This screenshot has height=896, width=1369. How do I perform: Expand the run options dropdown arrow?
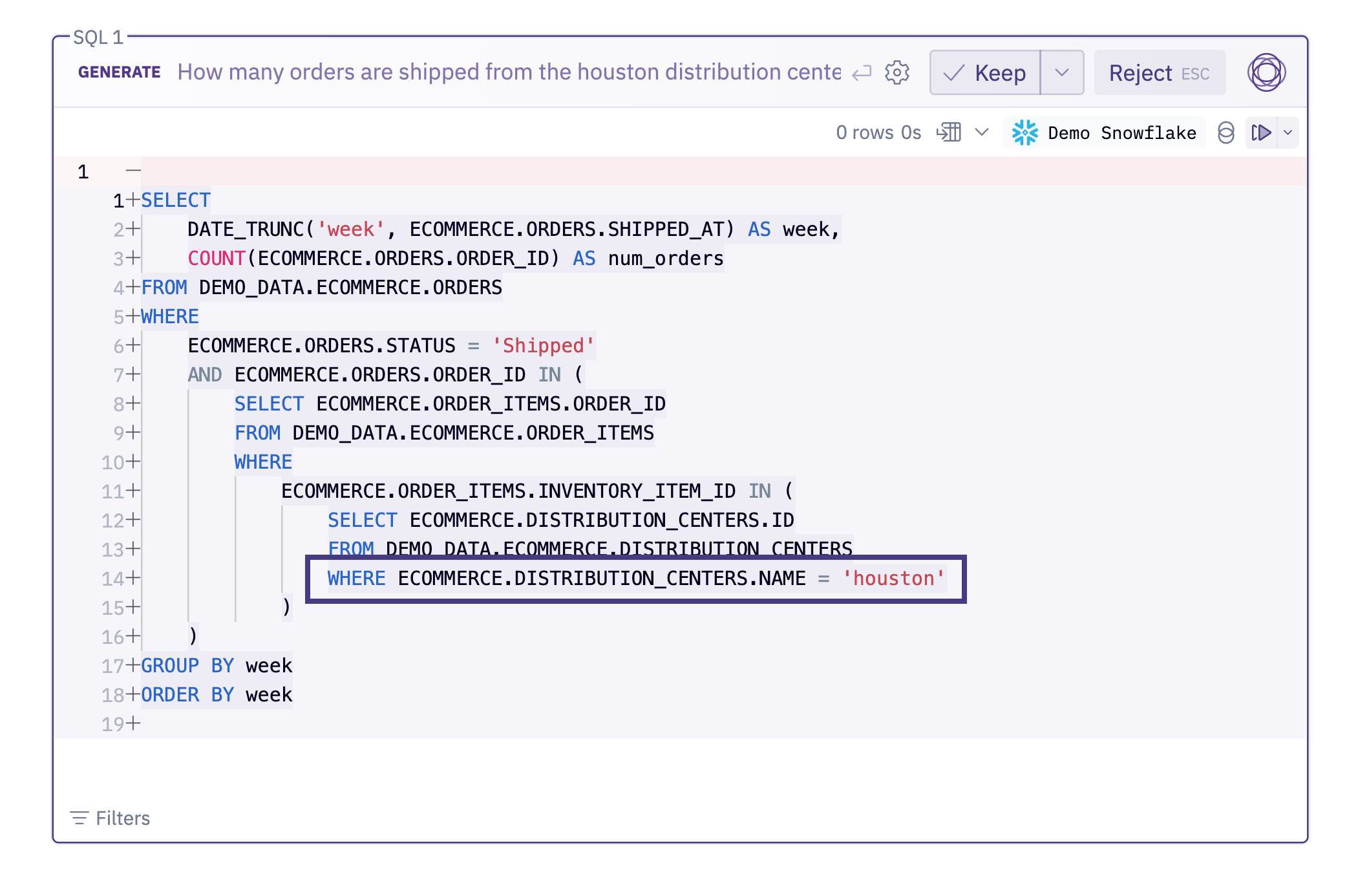click(1288, 133)
